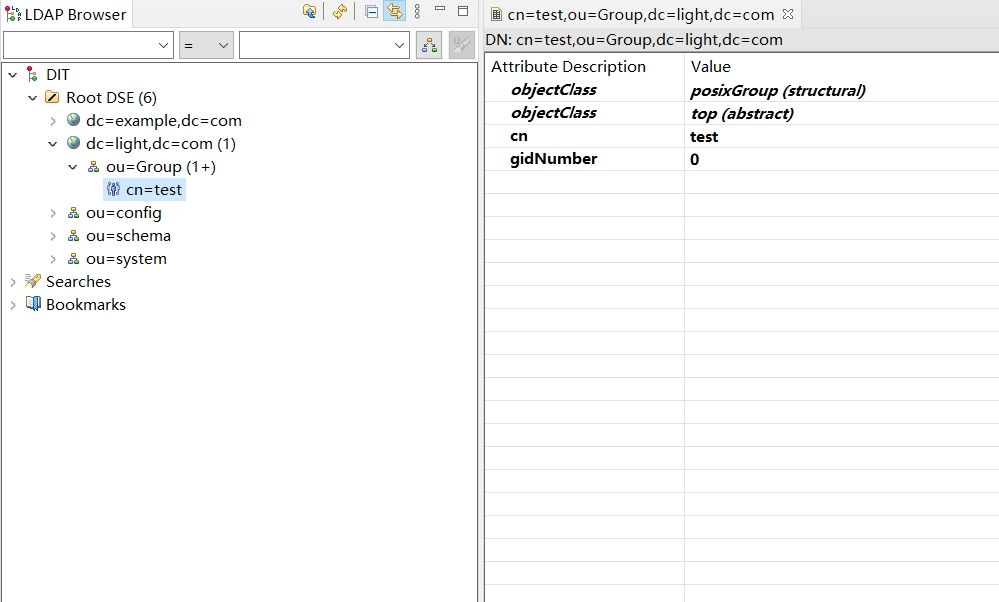Screen dimensions: 999x602
Task: Toggle Link with Editor button
Action: click(x=395, y=12)
